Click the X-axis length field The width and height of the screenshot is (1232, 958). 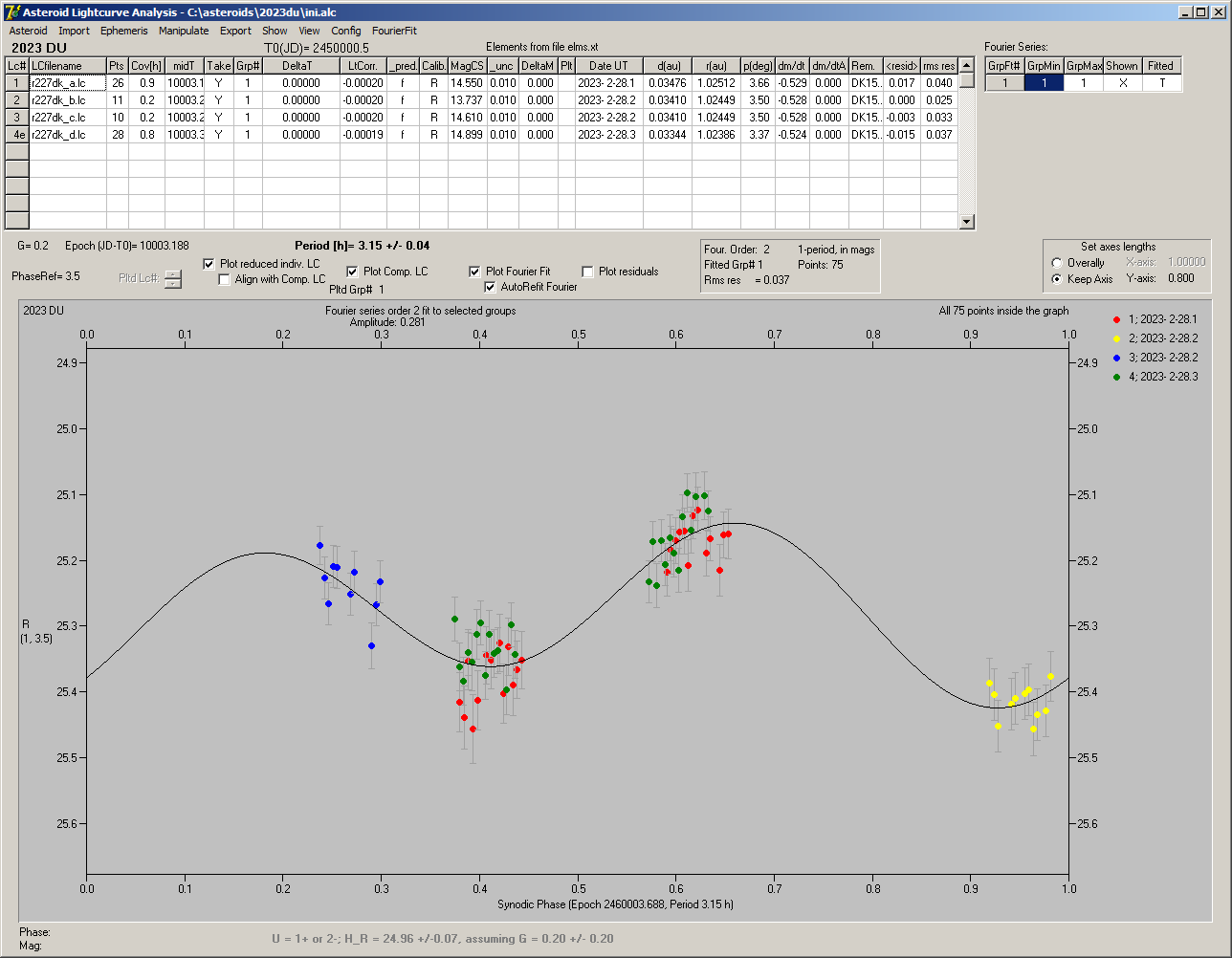point(1185,262)
